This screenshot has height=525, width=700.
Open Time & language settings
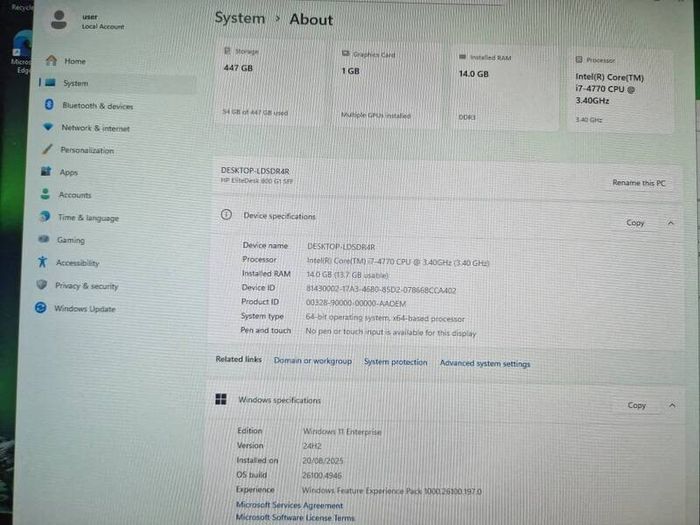(x=88, y=218)
